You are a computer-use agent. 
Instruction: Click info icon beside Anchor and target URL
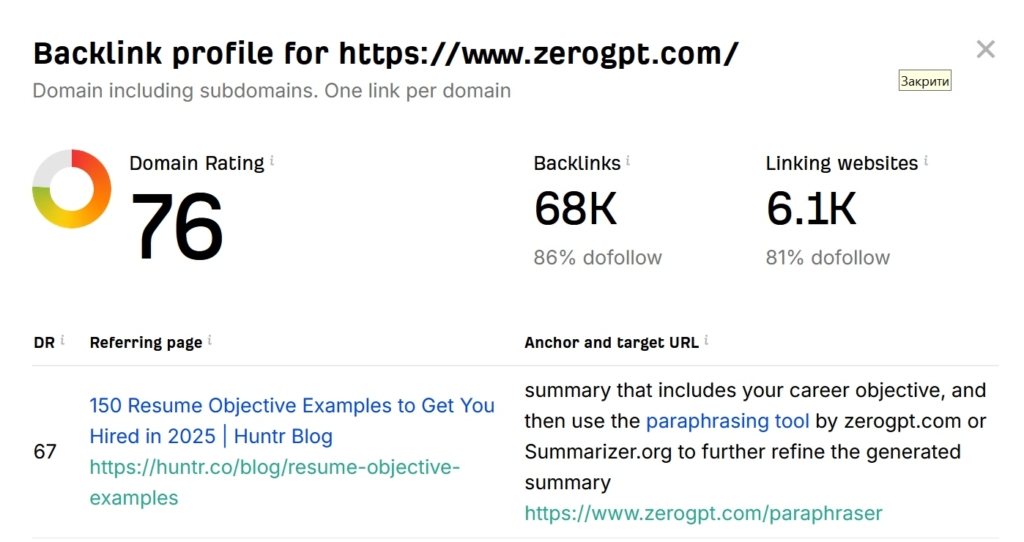[x=706, y=340]
